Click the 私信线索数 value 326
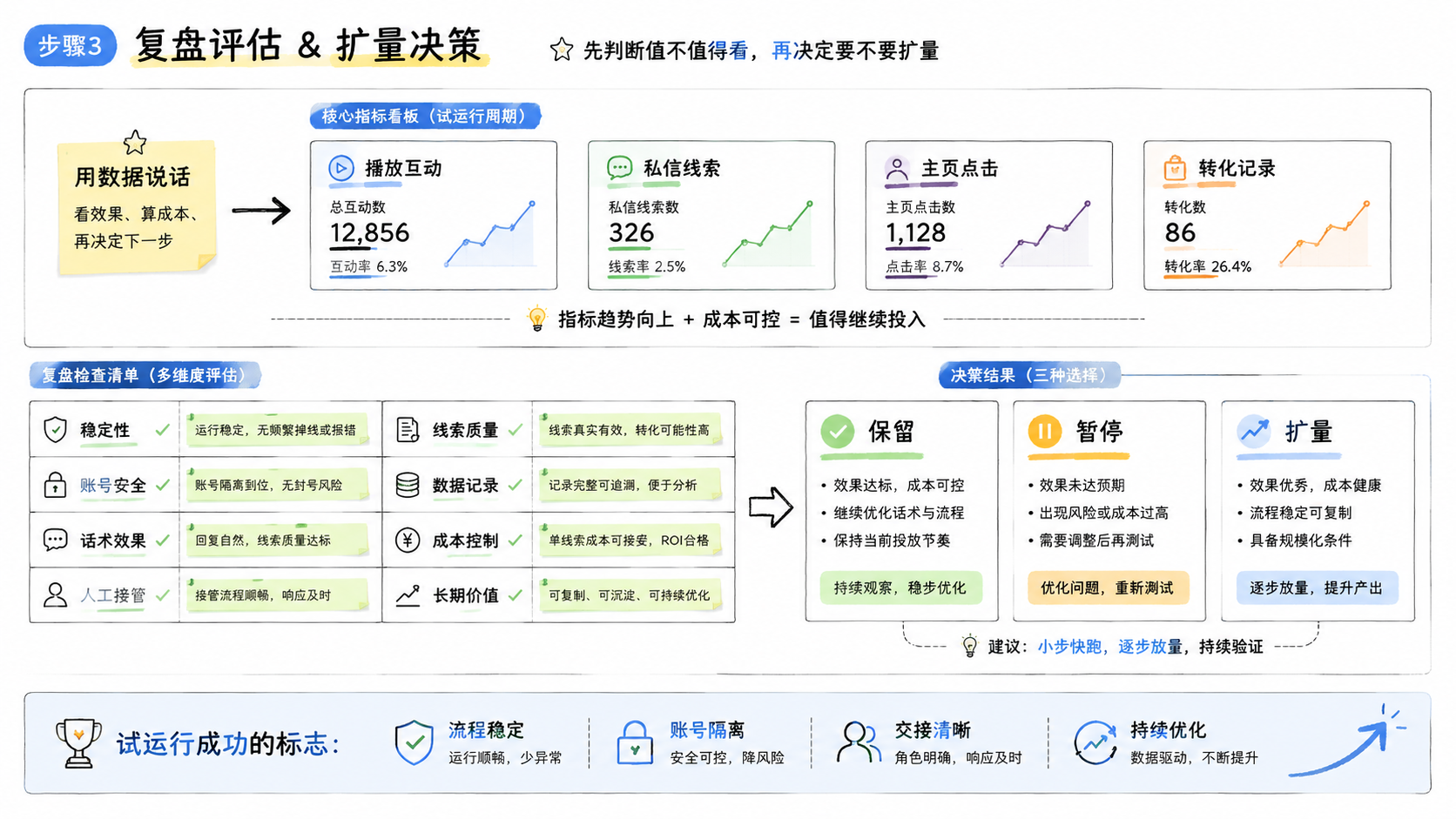The image size is (1456, 819). coord(631,232)
